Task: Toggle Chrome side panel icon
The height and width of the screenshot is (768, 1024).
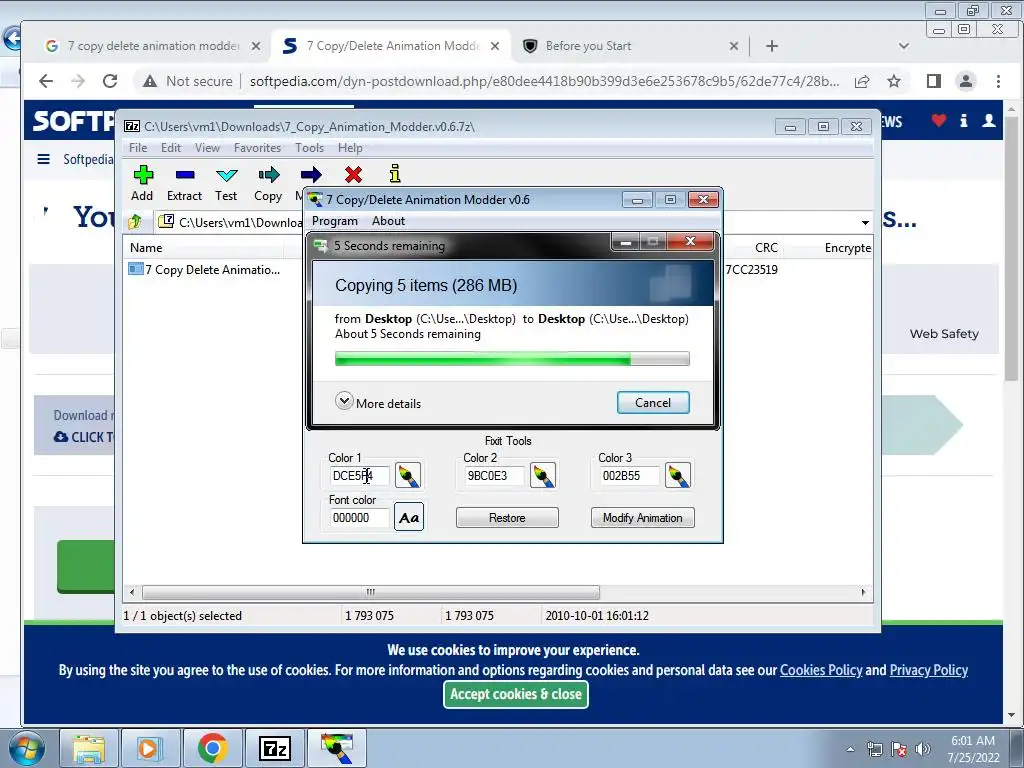Action: (x=934, y=81)
